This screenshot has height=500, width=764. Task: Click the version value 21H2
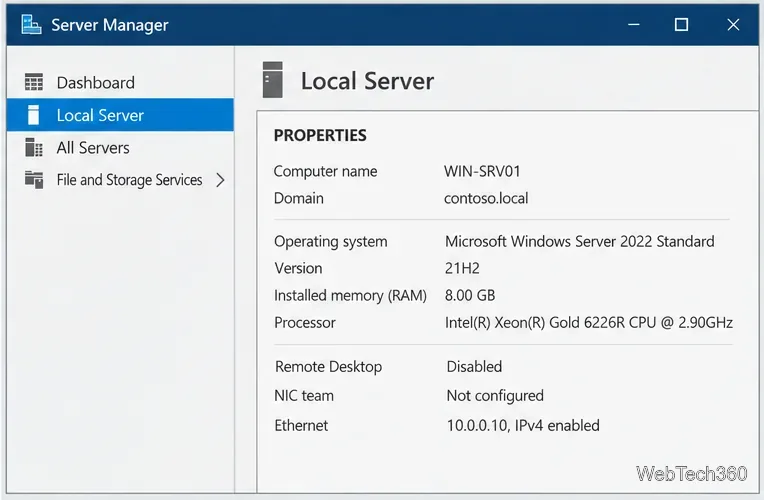pyautogui.click(x=462, y=269)
